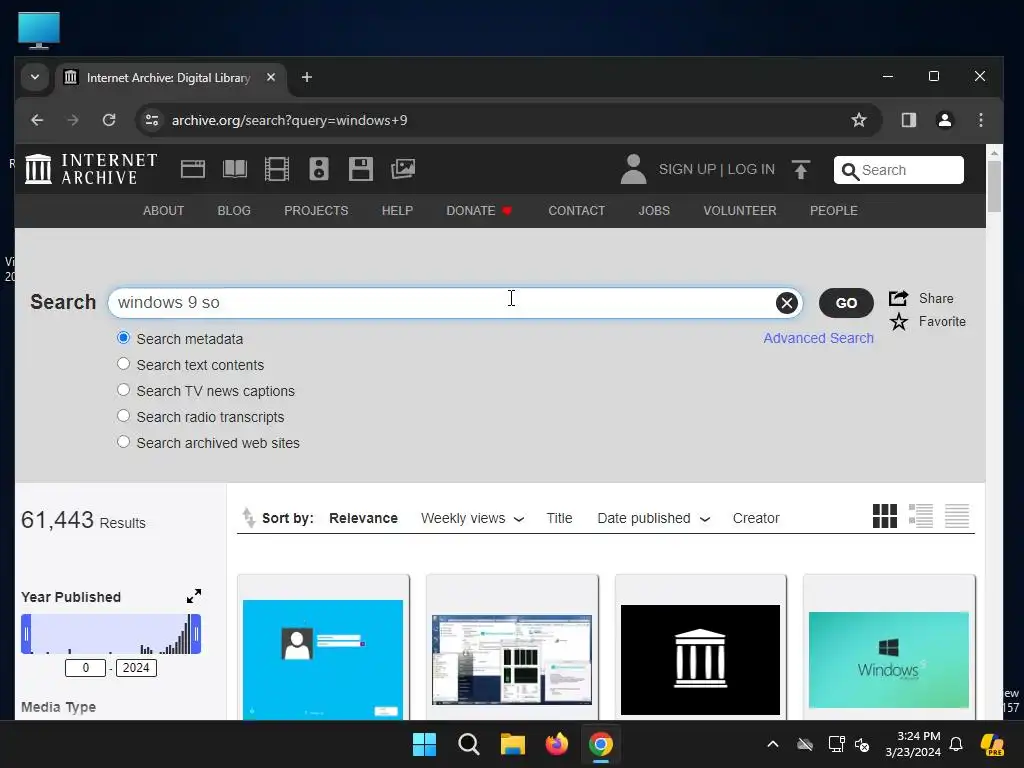This screenshot has width=1024, height=768.
Task: Open taskbar search
Action: point(468,744)
